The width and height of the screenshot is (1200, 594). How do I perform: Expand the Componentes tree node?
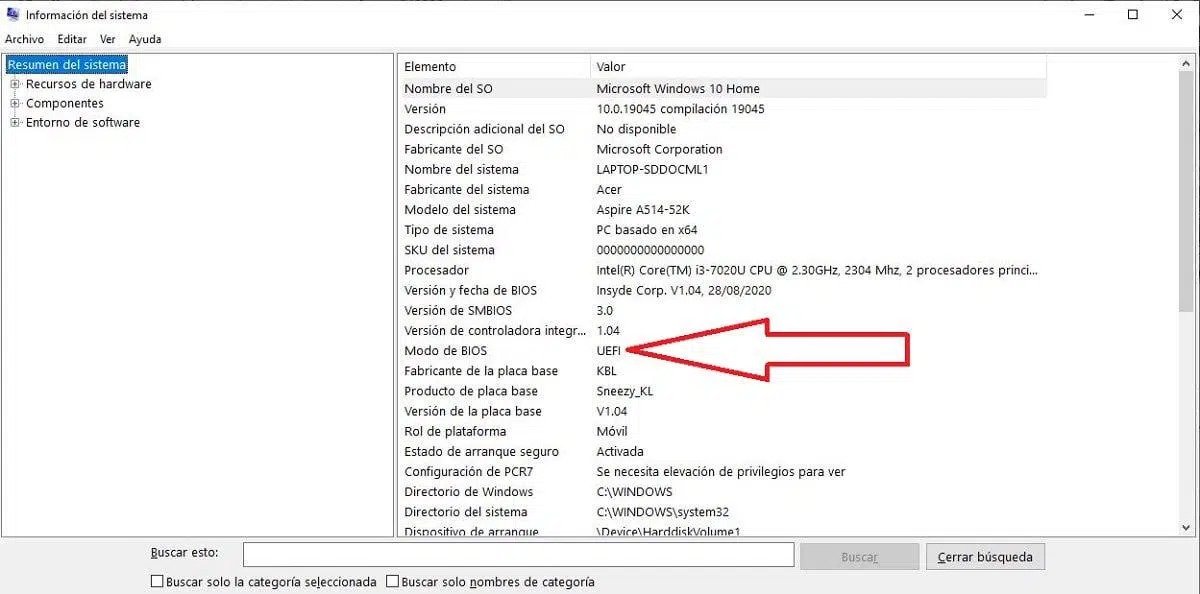(15, 103)
